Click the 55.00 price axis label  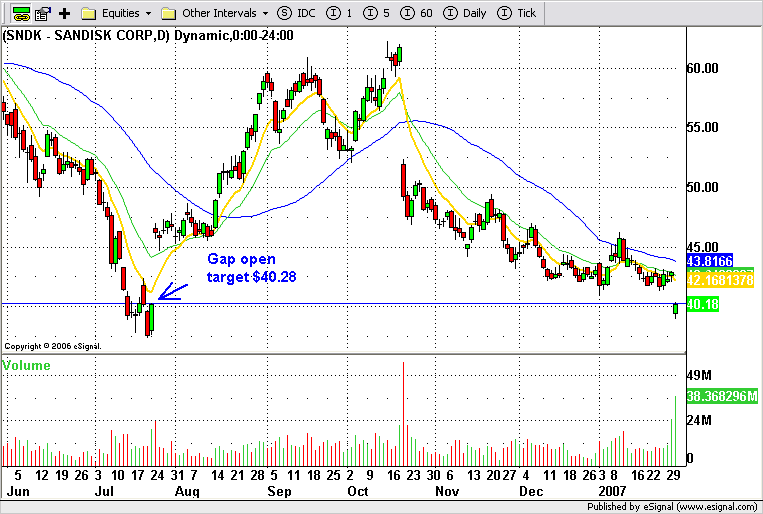point(703,128)
